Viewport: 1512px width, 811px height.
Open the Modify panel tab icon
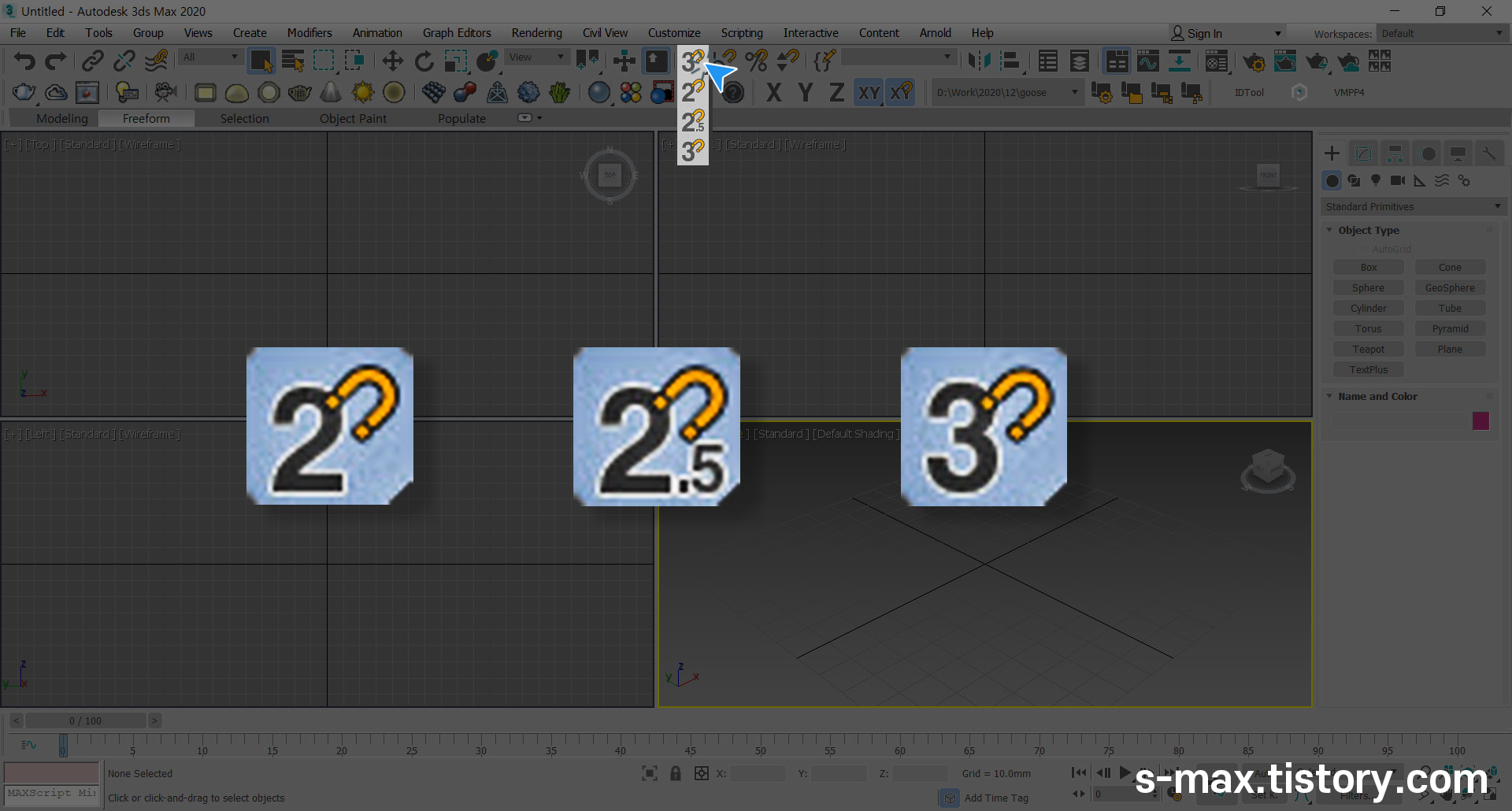(1363, 154)
